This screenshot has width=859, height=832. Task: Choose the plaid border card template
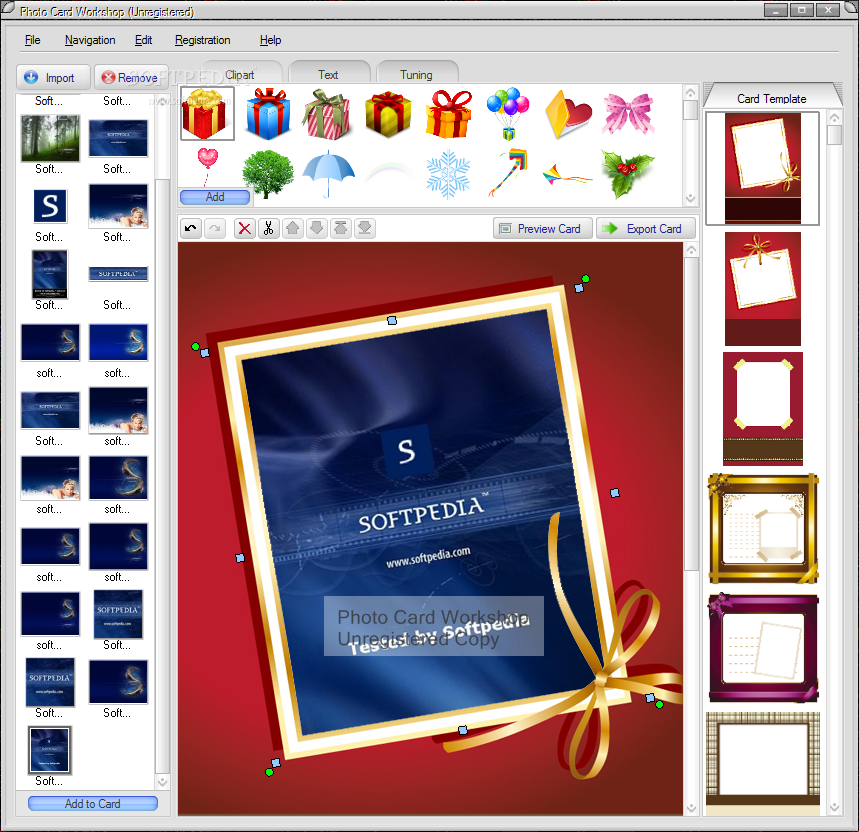click(763, 764)
